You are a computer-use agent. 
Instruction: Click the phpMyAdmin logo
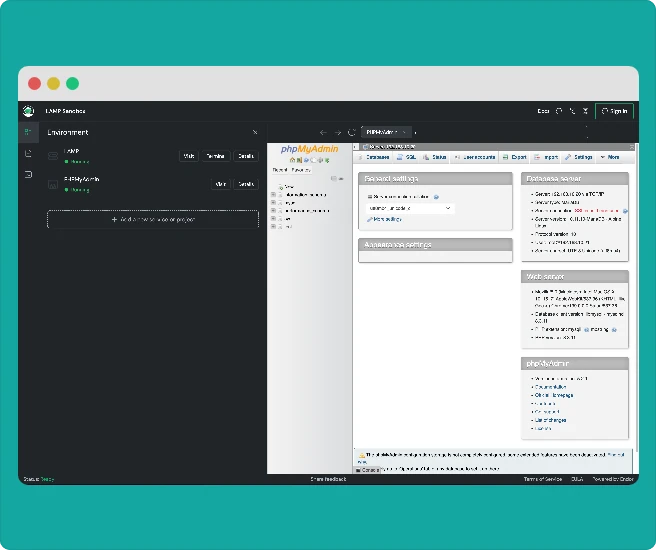coord(310,149)
